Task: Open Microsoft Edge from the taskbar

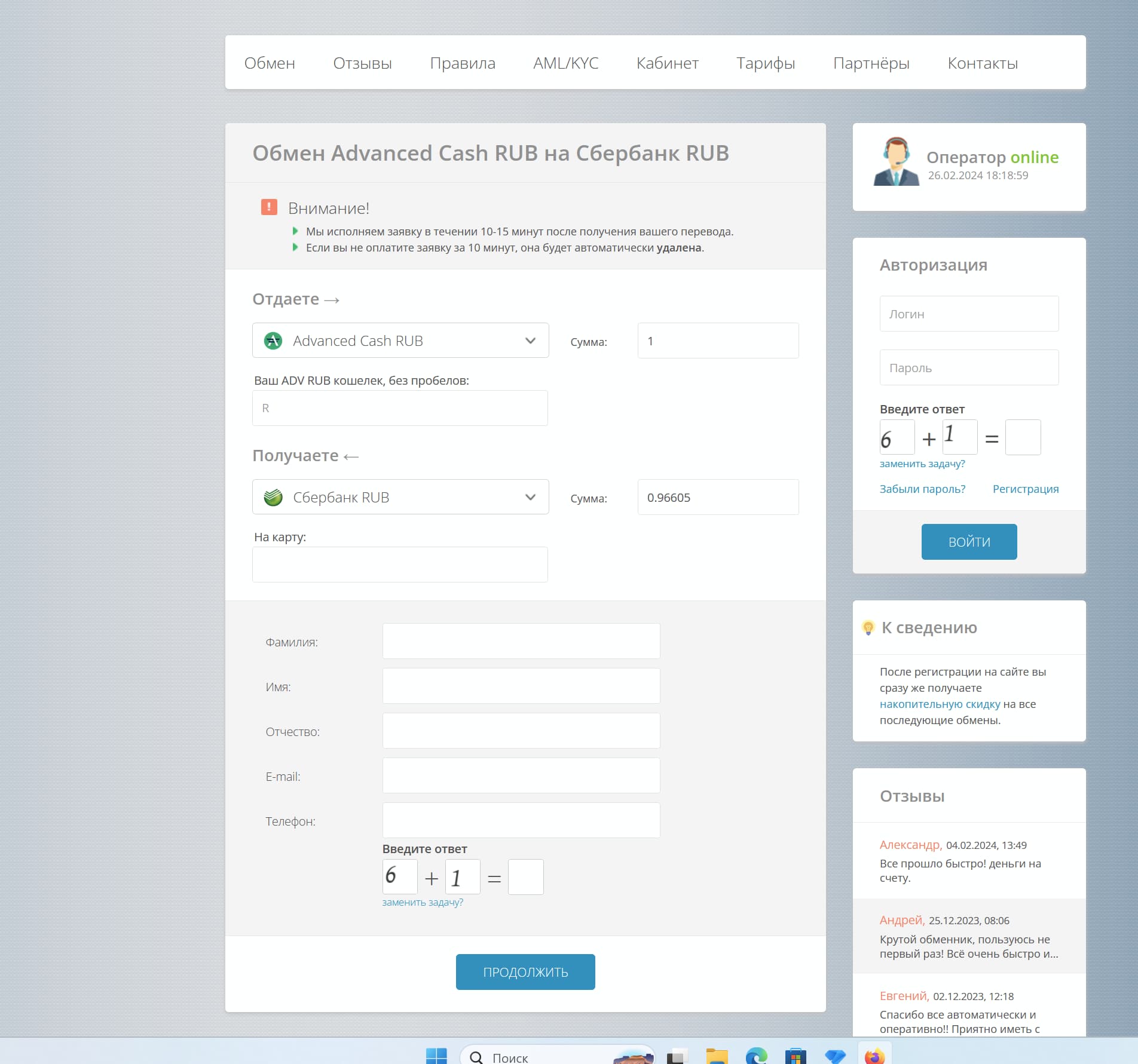Action: point(756,1057)
